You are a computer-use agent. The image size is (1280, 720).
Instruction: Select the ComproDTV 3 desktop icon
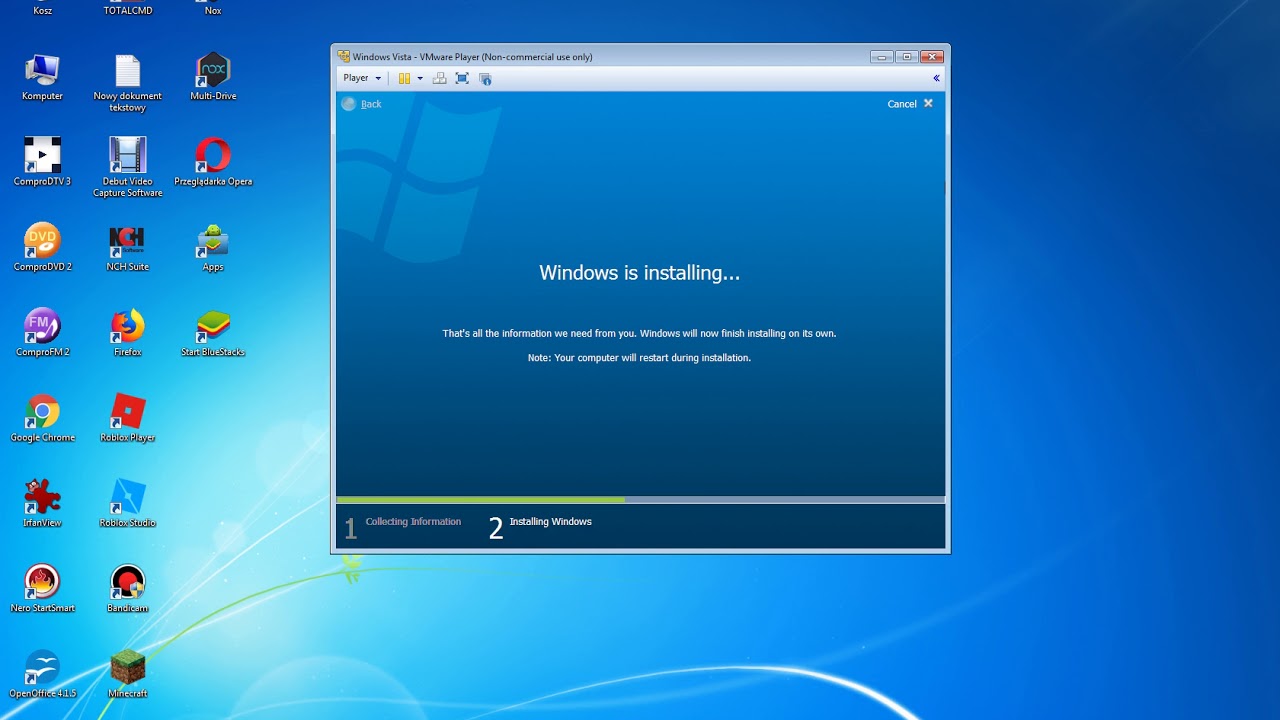(x=42, y=162)
